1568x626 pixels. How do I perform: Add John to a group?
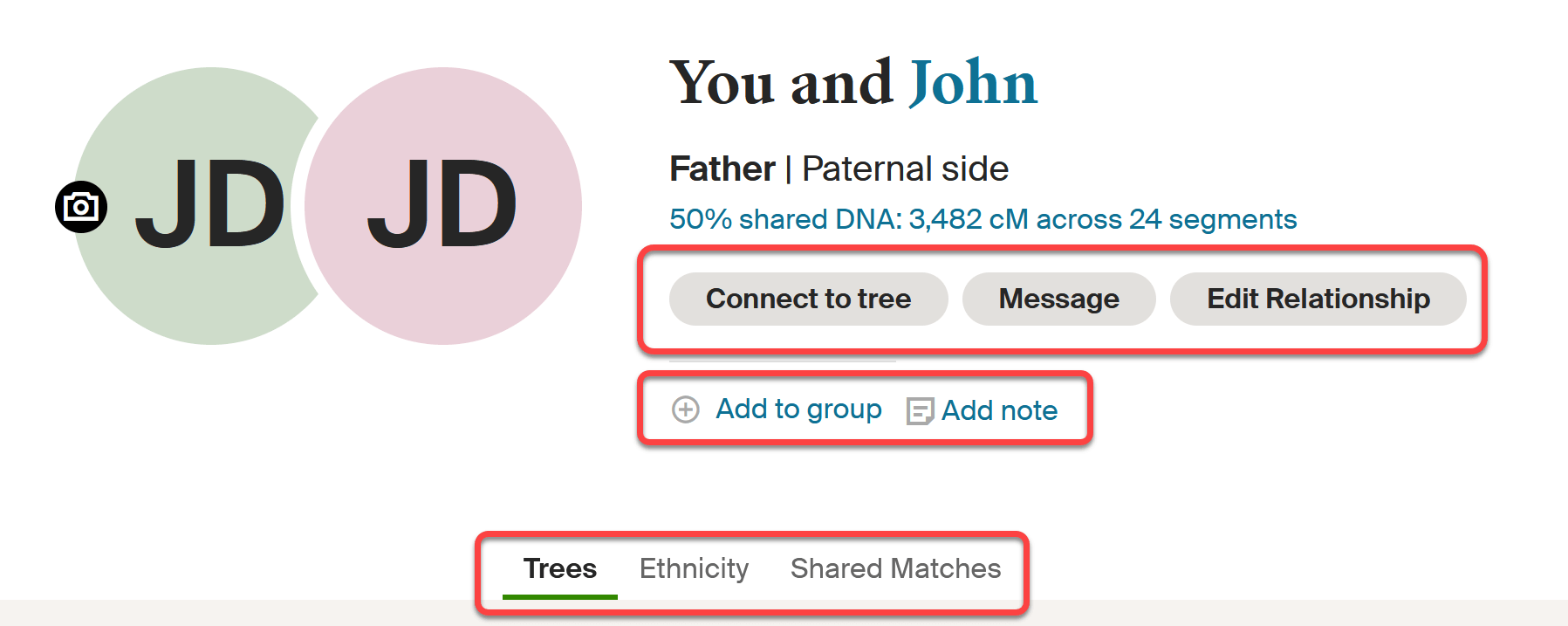click(x=798, y=409)
